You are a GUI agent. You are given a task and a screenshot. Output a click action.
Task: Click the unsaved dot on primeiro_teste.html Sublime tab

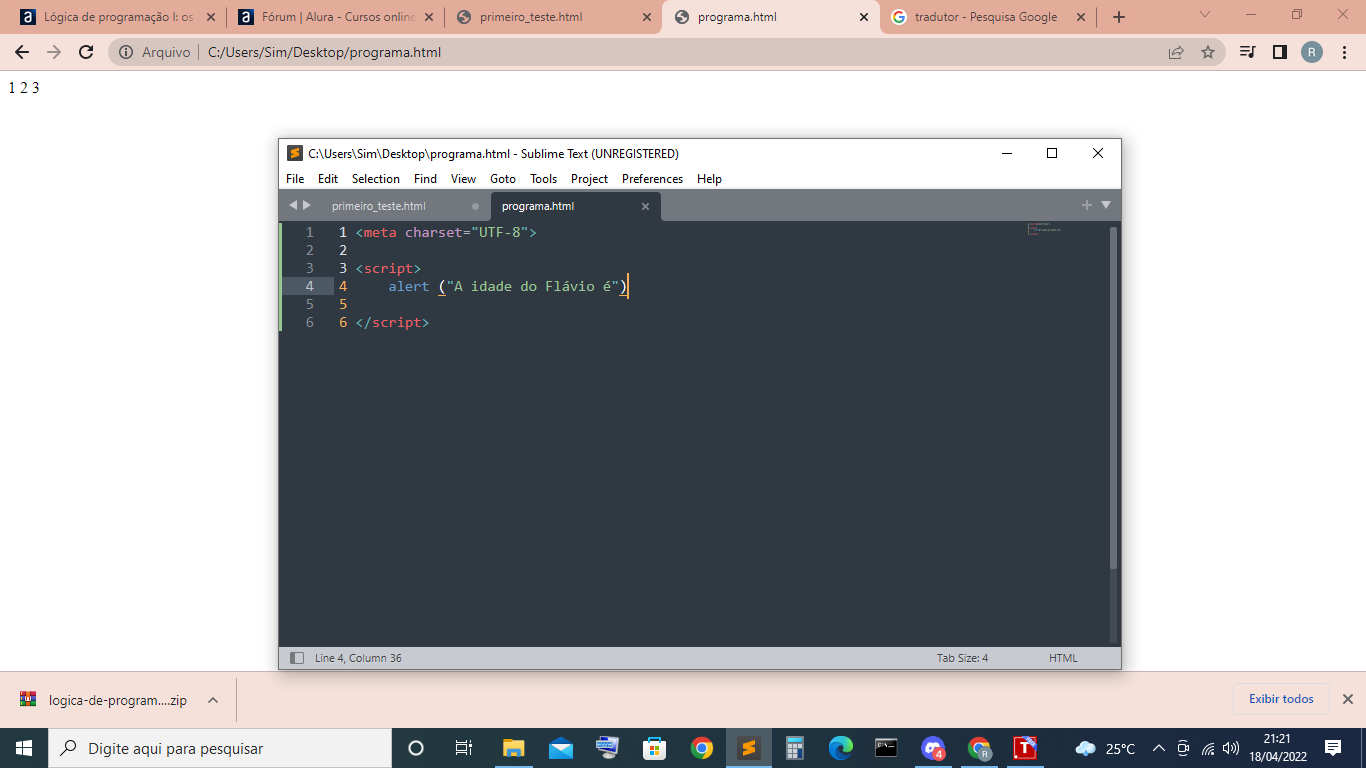pyautogui.click(x=476, y=206)
